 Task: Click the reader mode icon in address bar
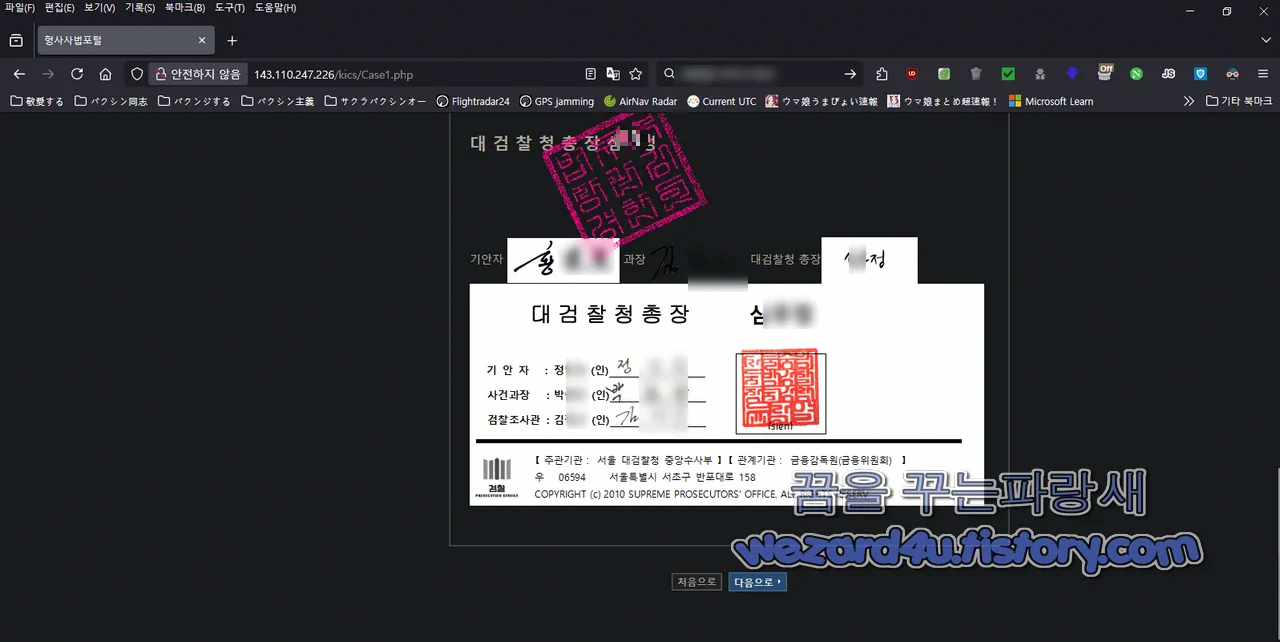pyautogui.click(x=592, y=74)
